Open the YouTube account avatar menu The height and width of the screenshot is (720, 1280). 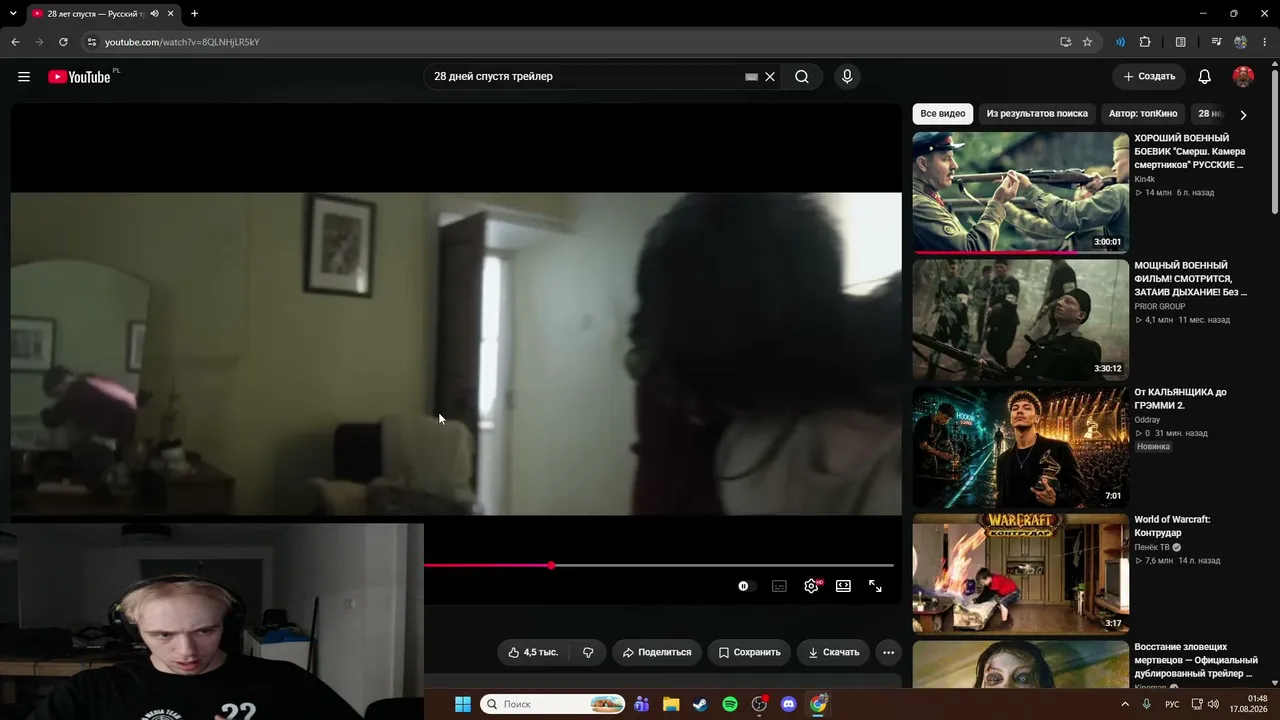pos(1243,77)
